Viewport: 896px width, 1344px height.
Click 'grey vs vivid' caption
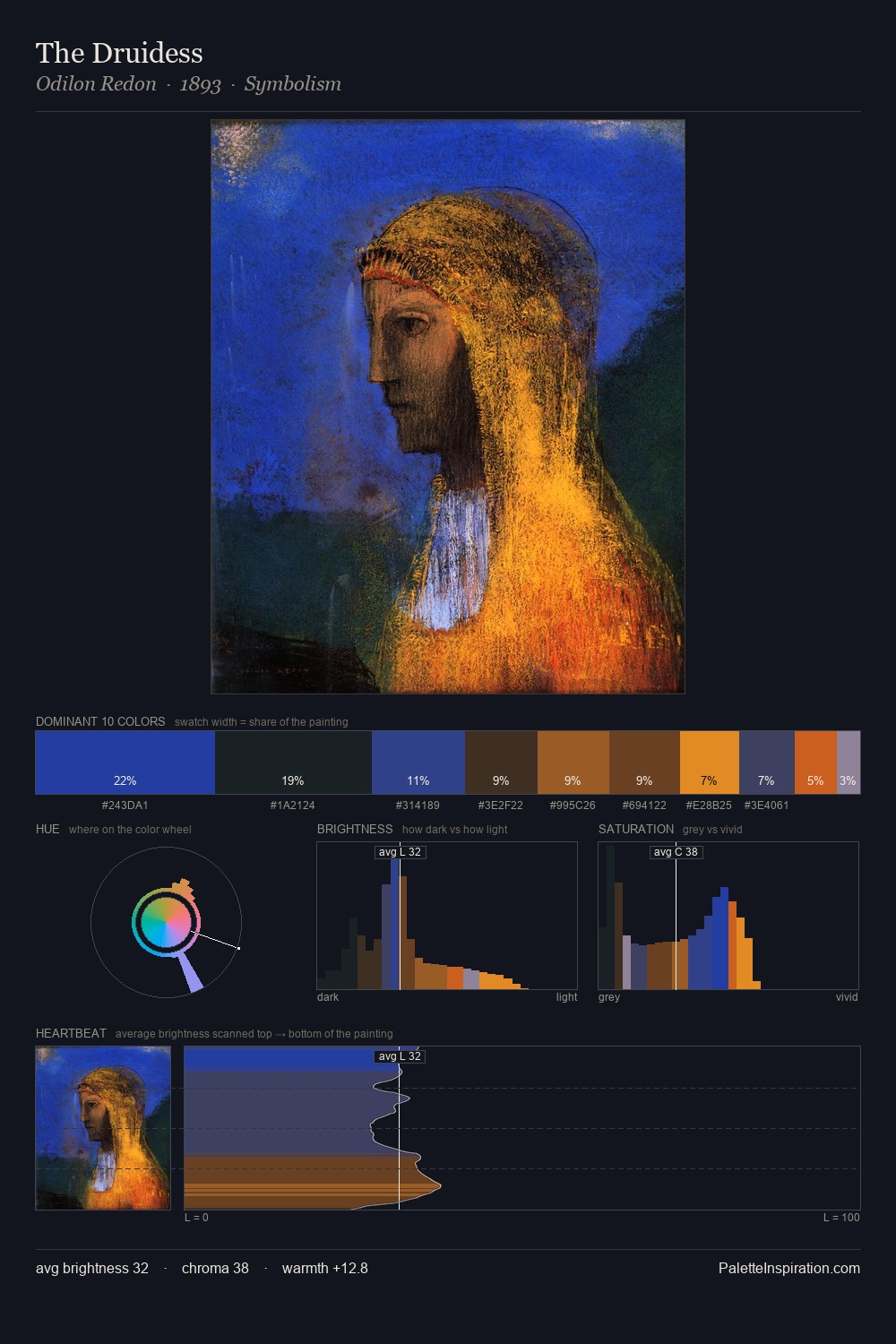click(x=712, y=830)
